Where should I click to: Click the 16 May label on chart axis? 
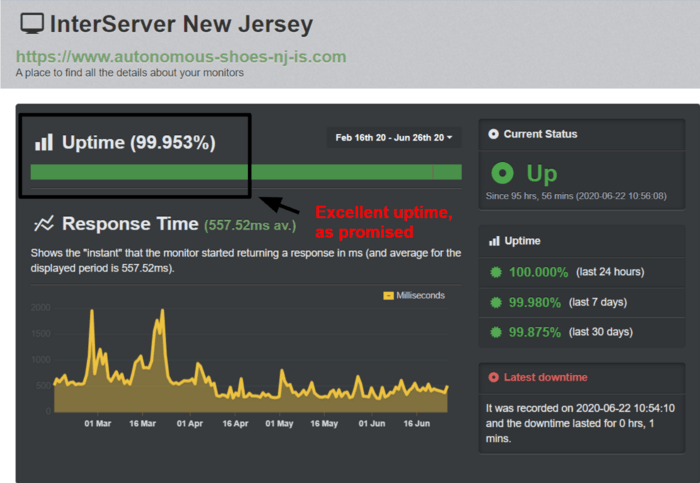pyautogui.click(x=324, y=423)
